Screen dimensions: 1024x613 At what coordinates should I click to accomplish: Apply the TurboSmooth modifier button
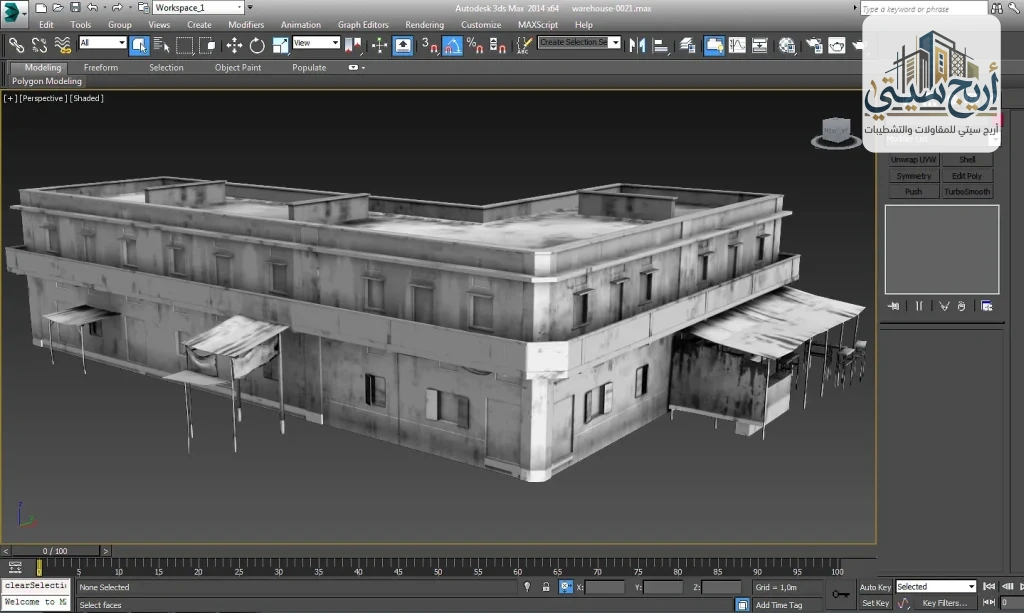[966, 191]
